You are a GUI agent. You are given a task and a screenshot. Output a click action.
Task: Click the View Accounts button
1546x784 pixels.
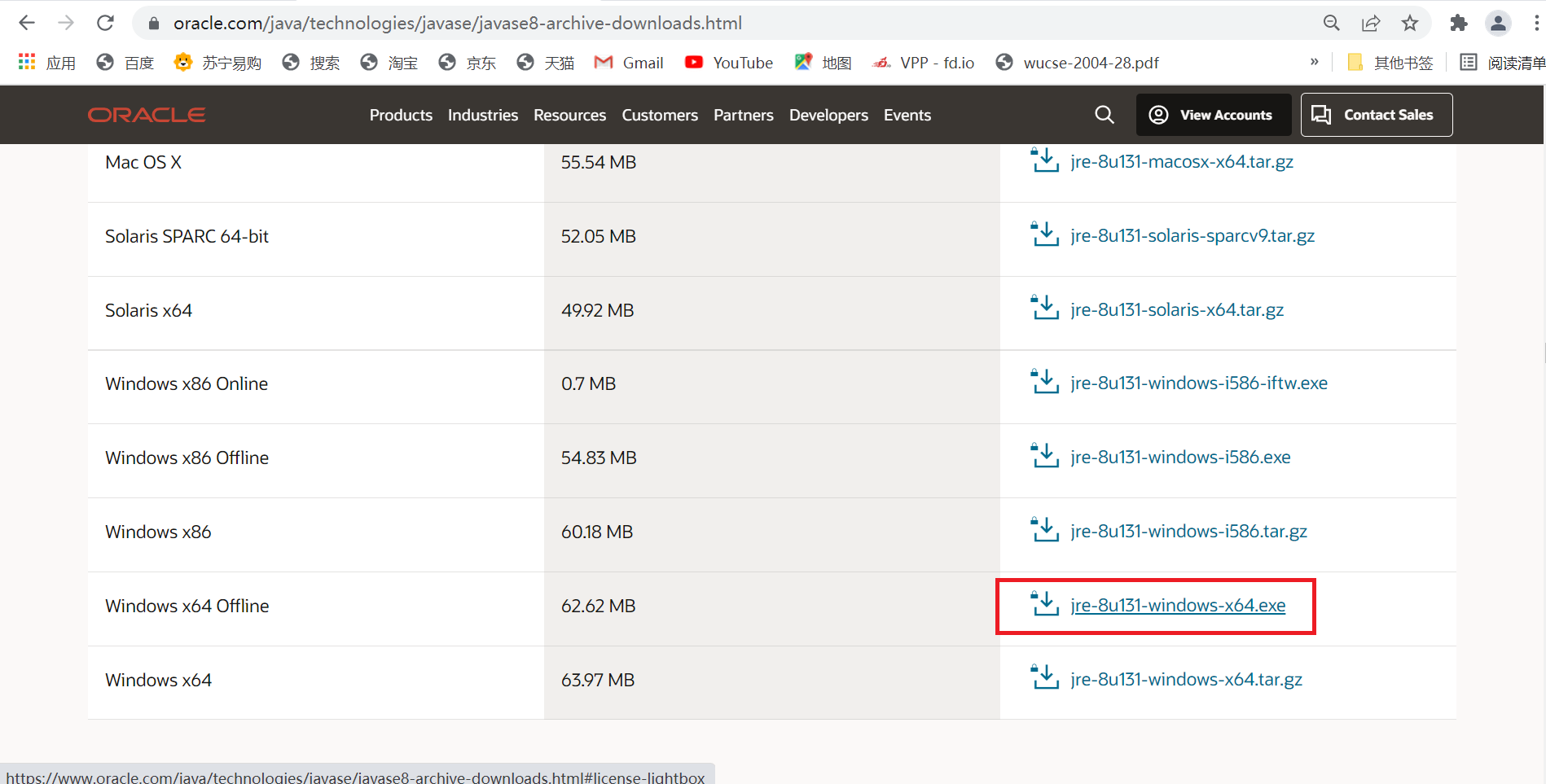coord(1214,115)
